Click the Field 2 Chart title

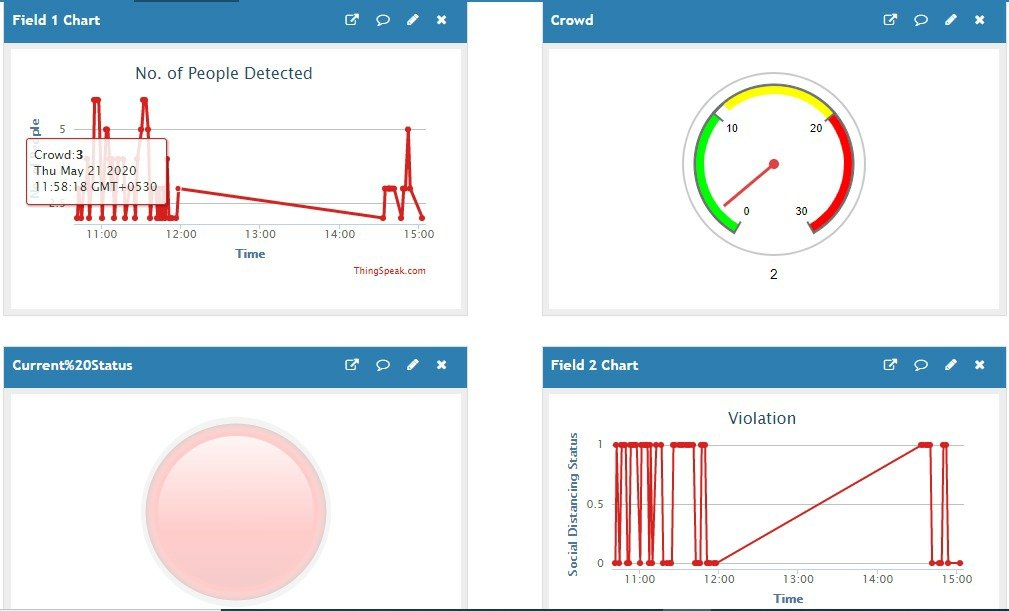pyautogui.click(x=594, y=365)
